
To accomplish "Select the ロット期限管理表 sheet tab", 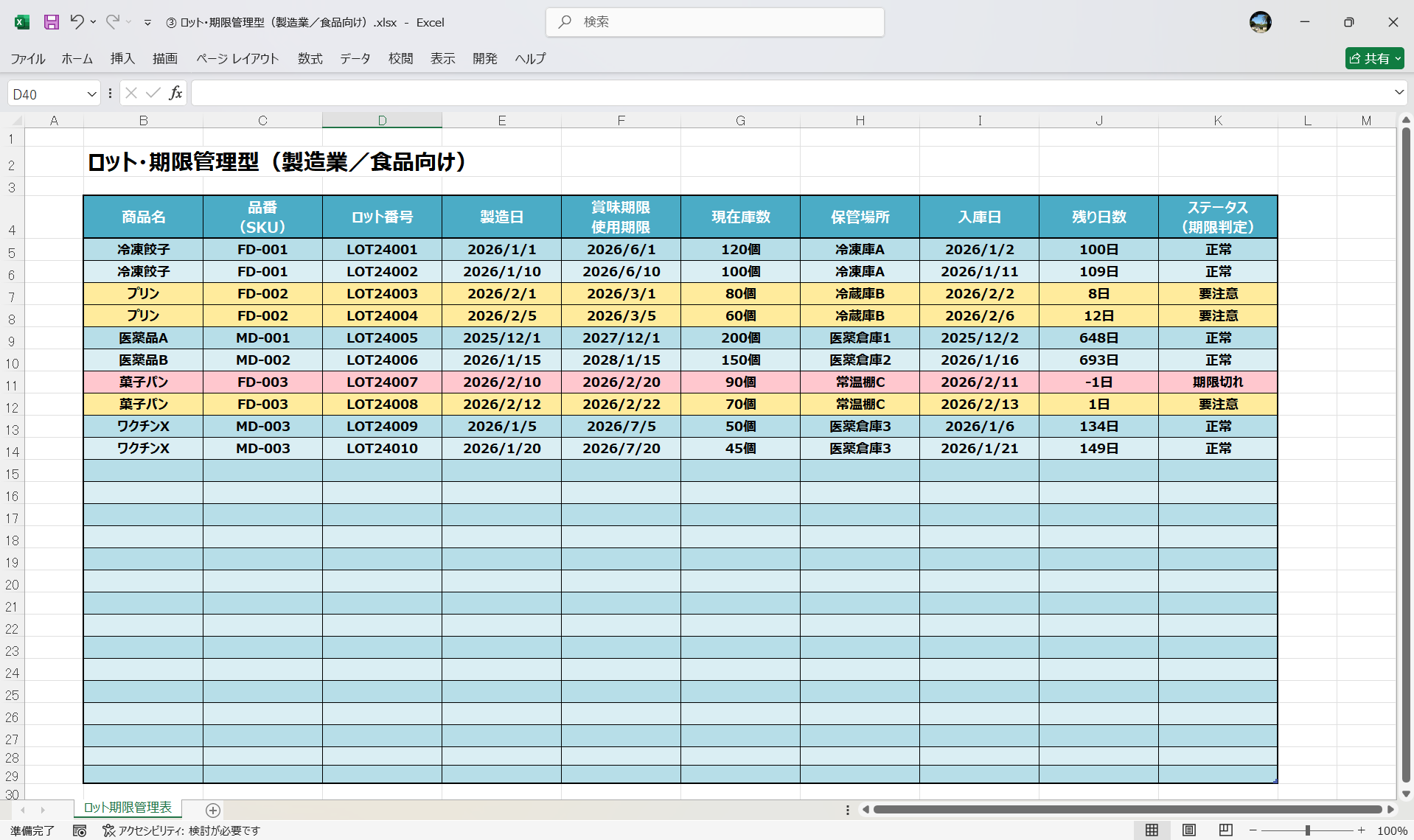I will coord(128,808).
